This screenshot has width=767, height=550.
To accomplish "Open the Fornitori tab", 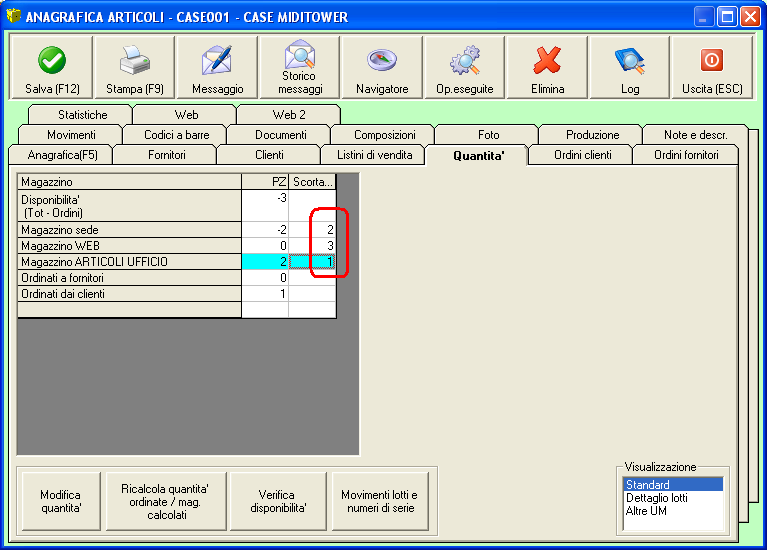I will coord(165,155).
